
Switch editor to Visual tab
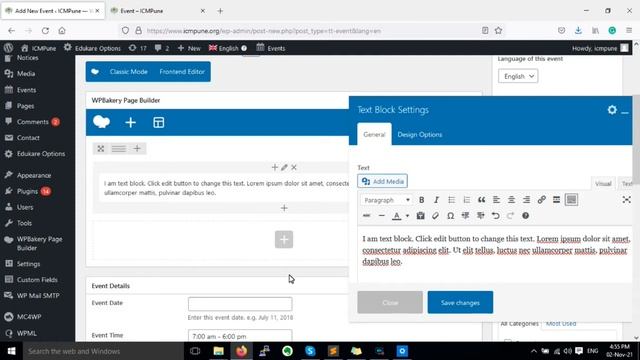[603, 184]
